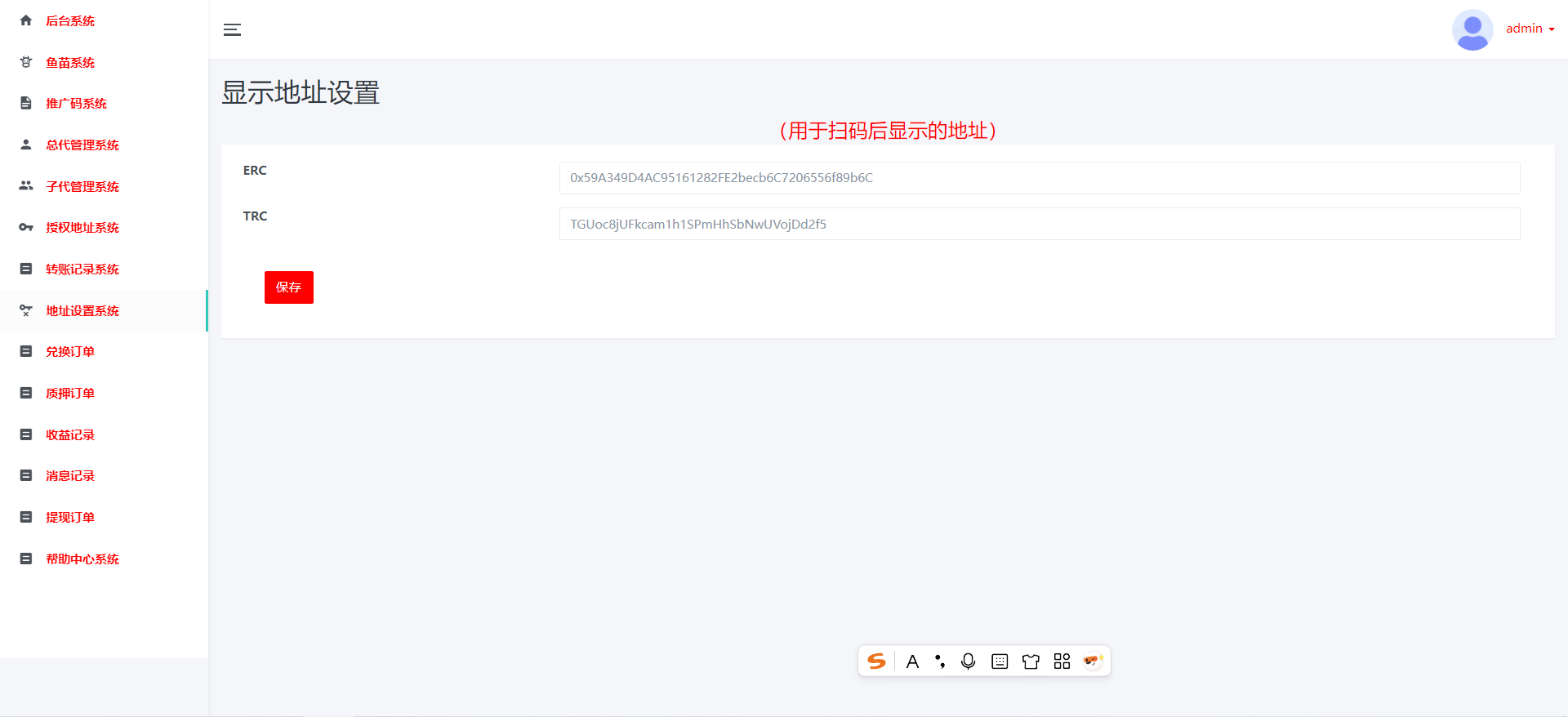The height and width of the screenshot is (717, 1568).
Task: Open 转账记录系统 menu item
Action: tap(82, 269)
